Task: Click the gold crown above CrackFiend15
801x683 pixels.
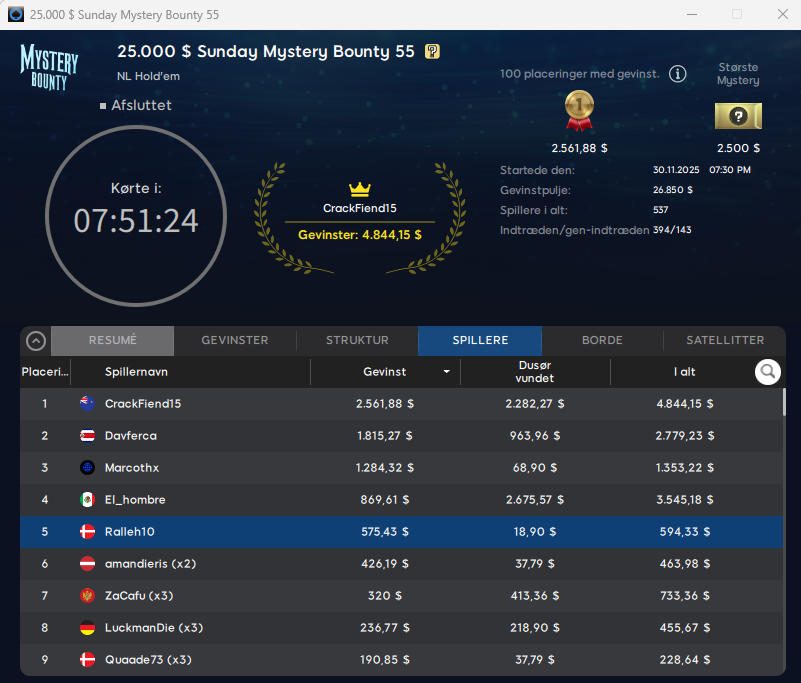Action: [x=360, y=189]
